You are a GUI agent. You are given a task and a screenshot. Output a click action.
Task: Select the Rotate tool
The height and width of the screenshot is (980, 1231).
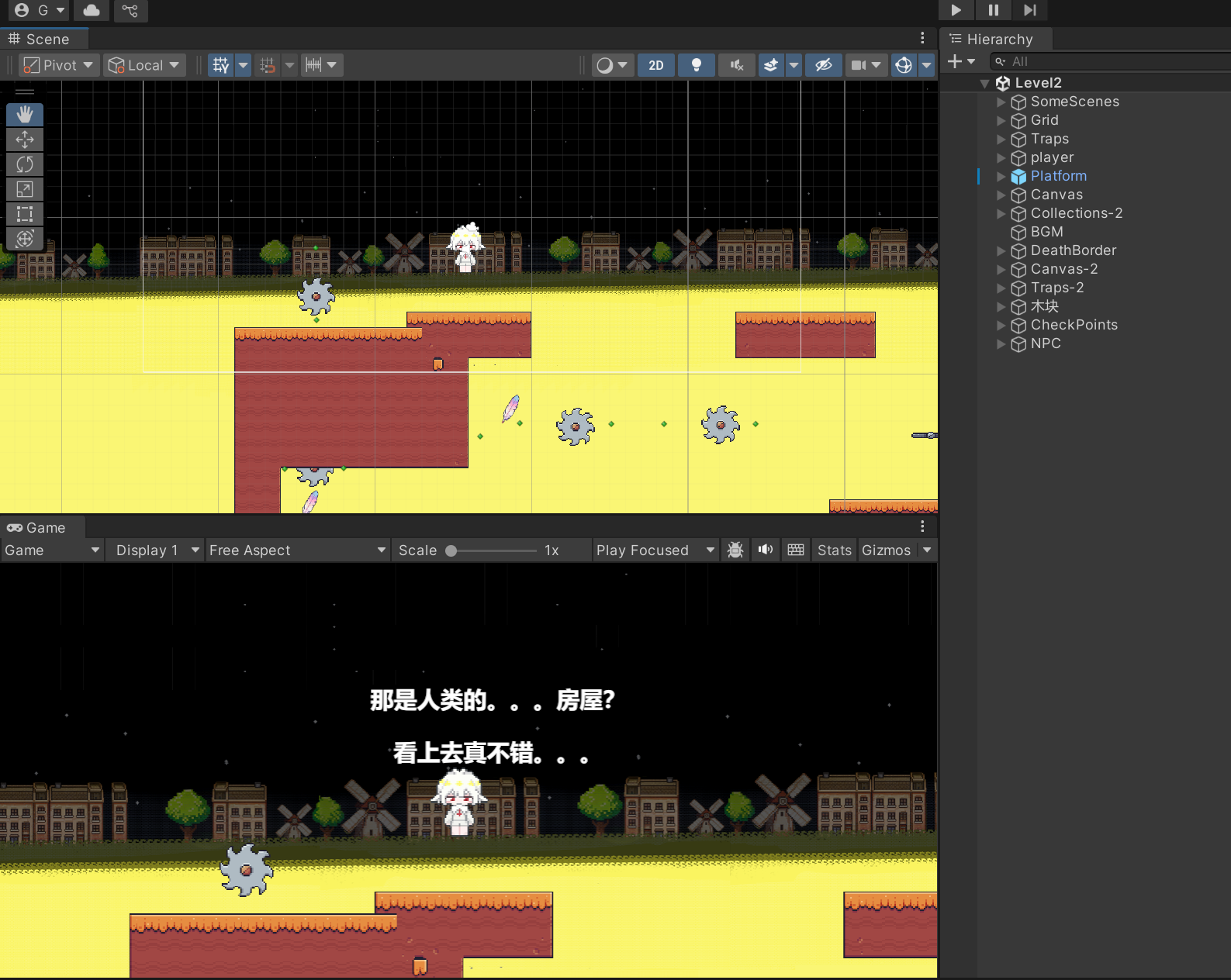(x=25, y=164)
